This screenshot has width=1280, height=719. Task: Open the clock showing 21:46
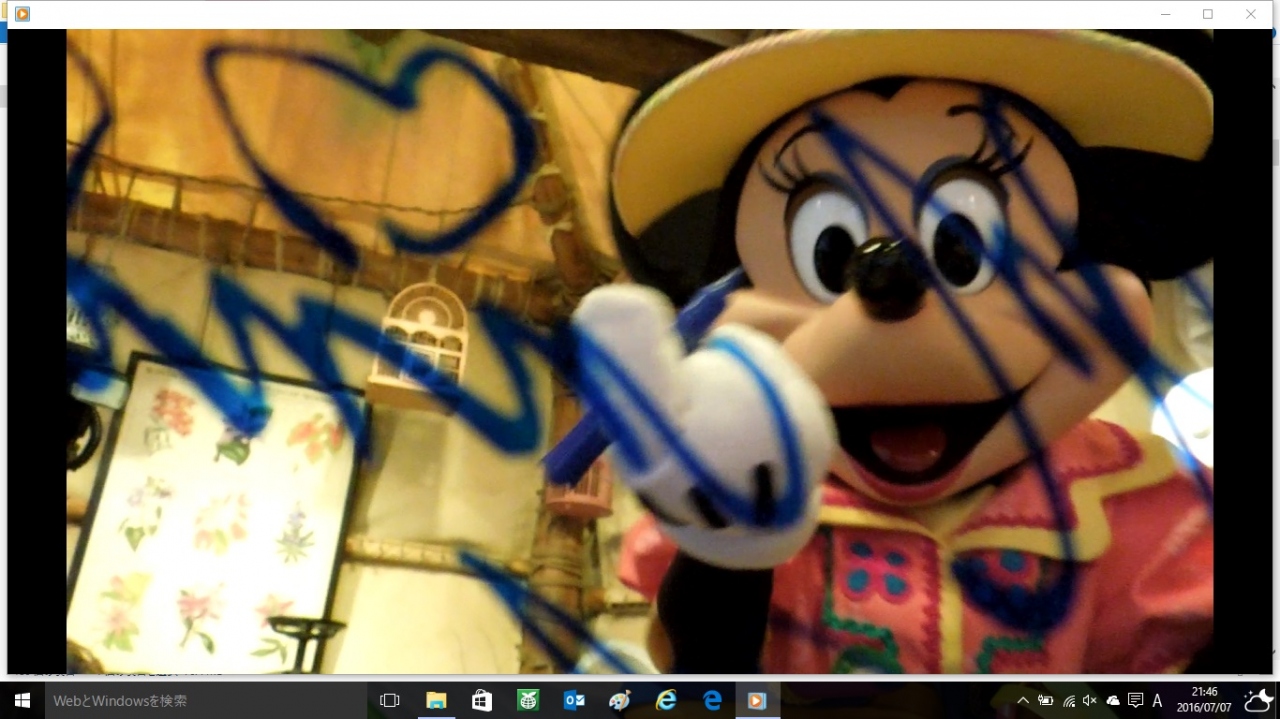(1204, 699)
